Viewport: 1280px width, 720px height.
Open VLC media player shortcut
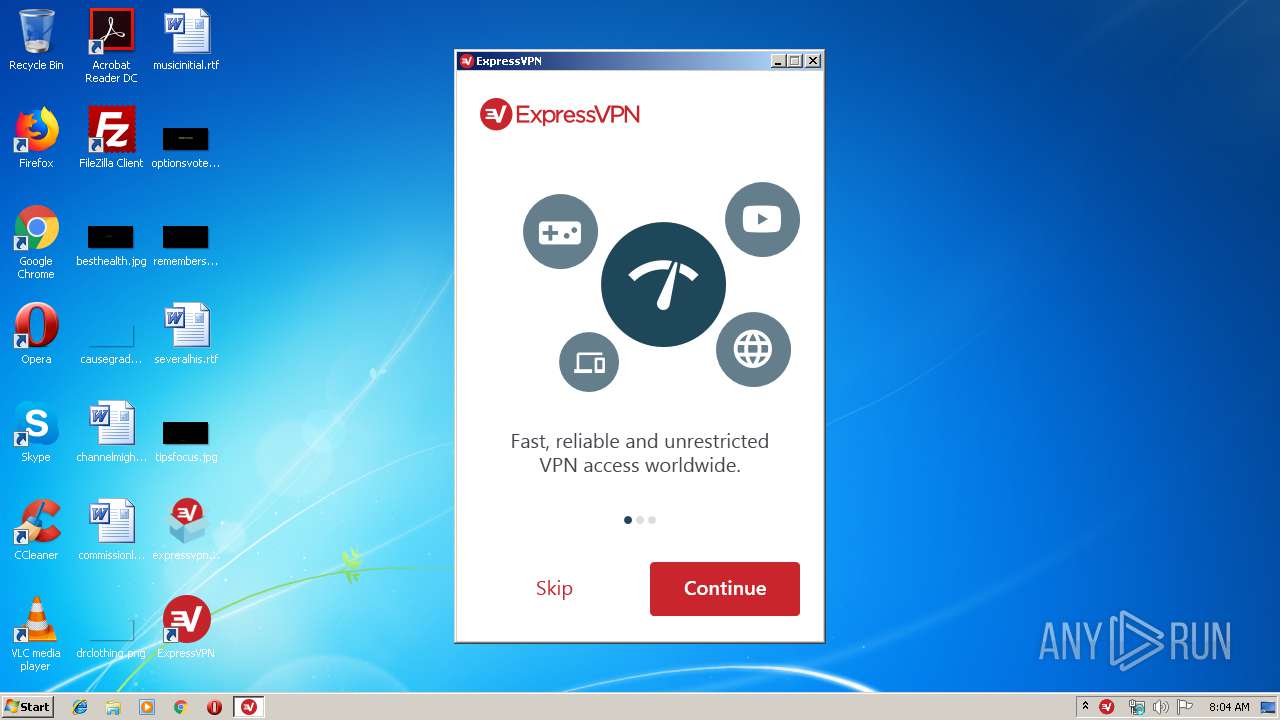[x=36, y=634]
